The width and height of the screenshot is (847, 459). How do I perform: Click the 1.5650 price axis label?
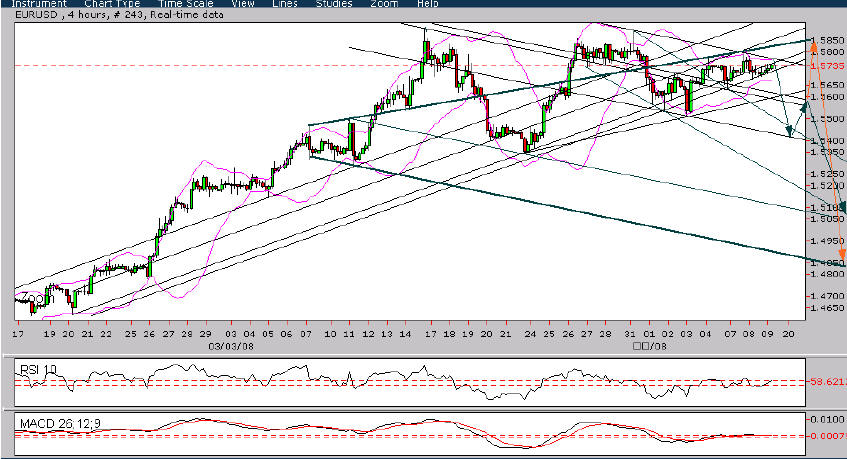click(827, 85)
